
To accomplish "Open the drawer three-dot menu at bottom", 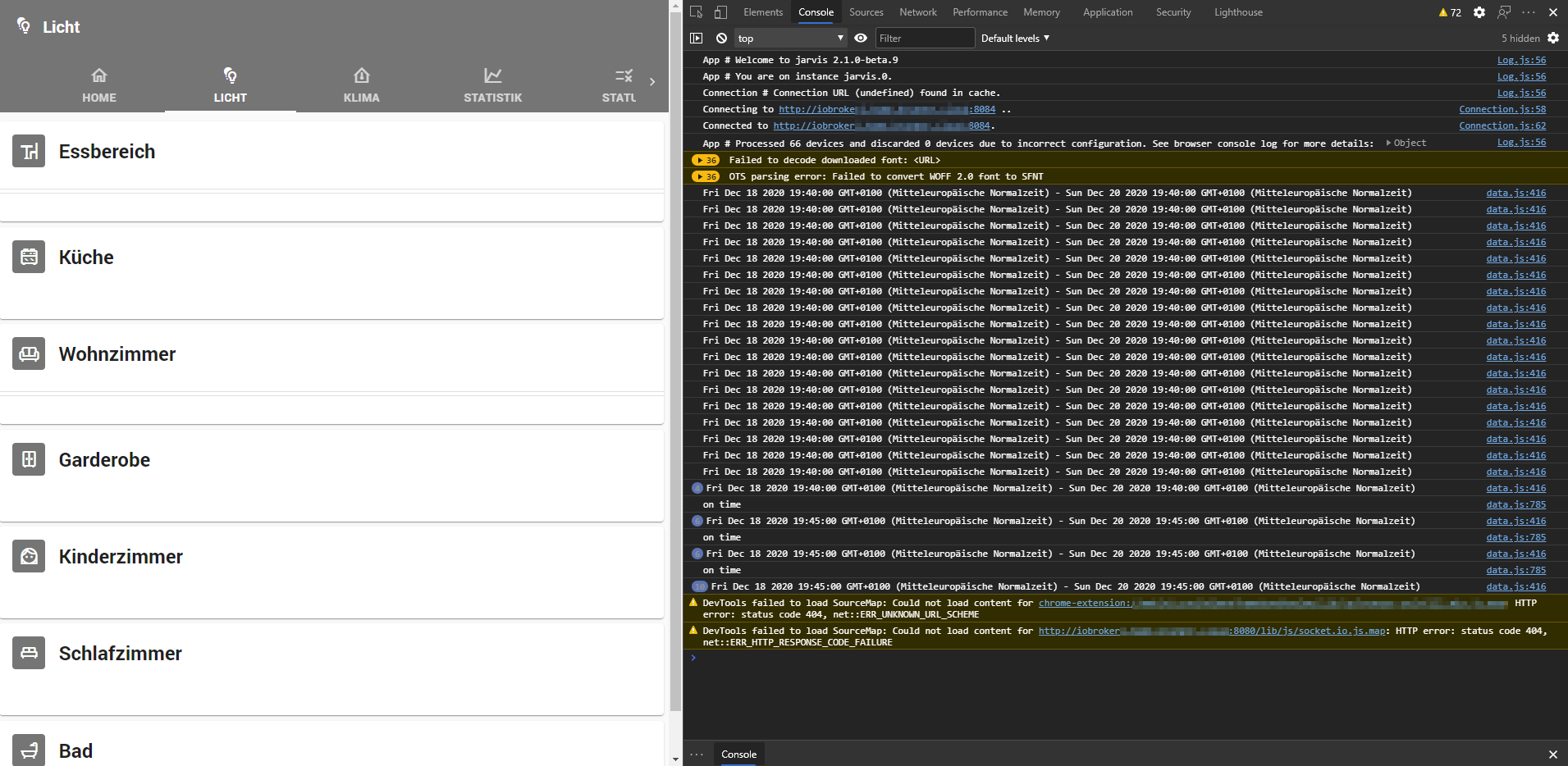I will tap(697, 754).
